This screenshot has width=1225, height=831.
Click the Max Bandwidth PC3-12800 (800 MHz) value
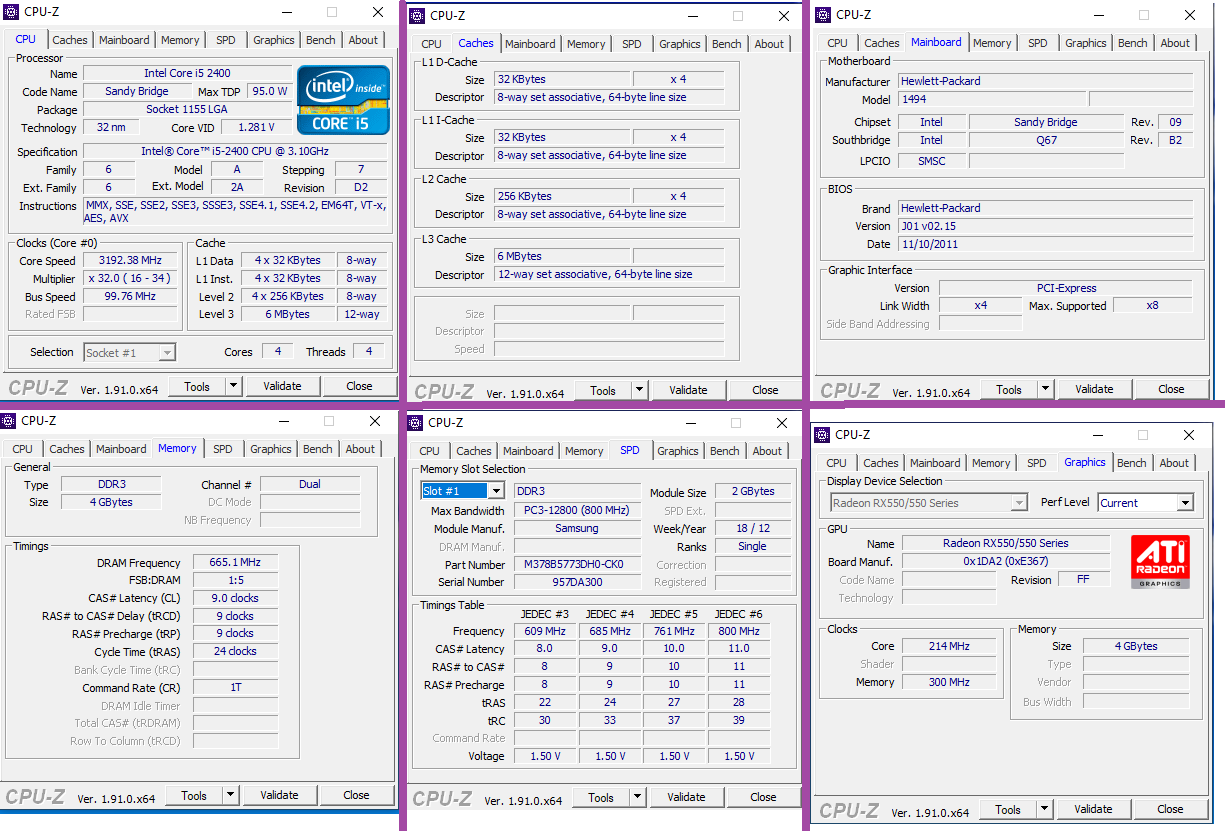(x=577, y=510)
